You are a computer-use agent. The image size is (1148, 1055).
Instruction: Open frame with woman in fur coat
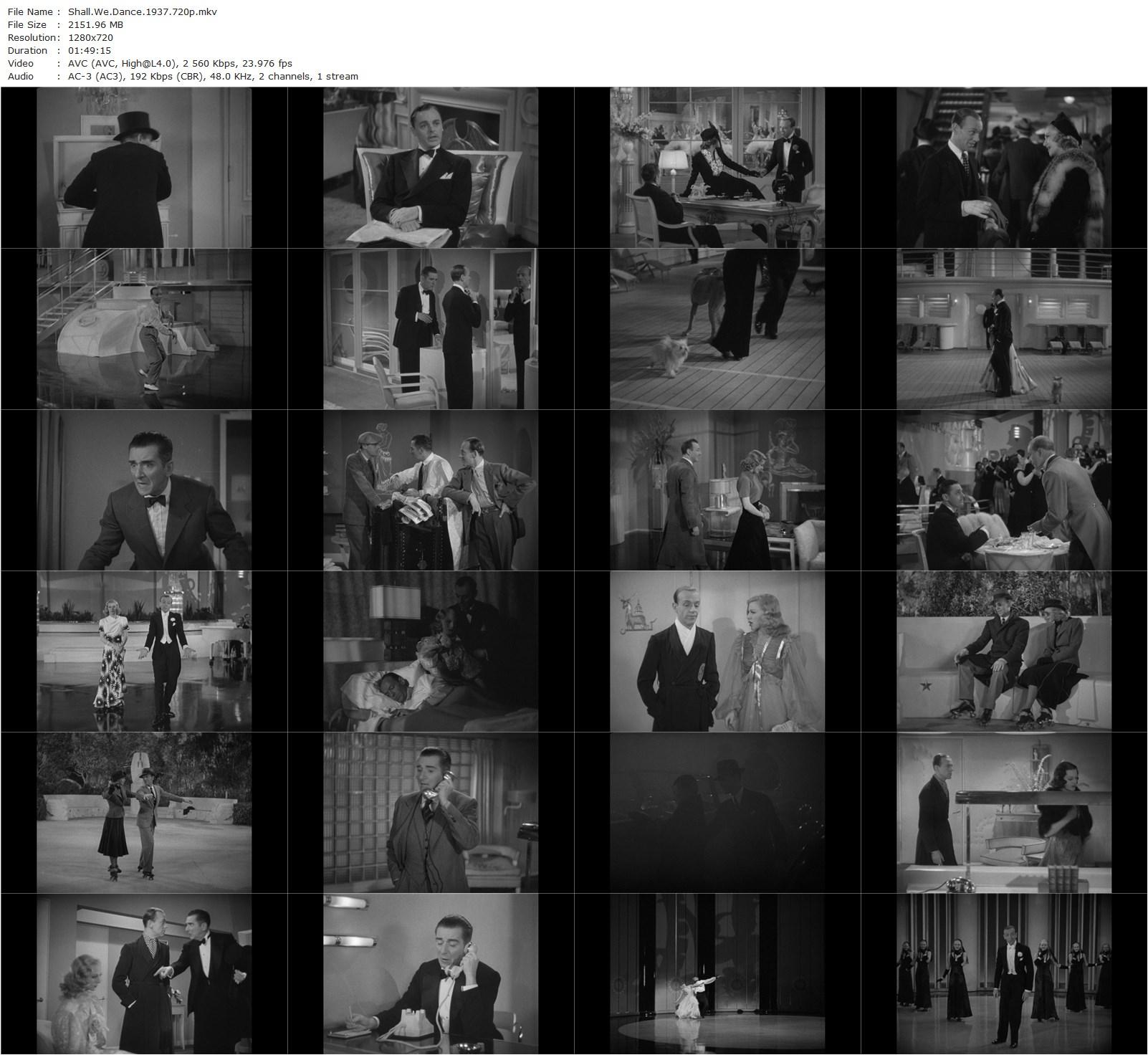1004,168
